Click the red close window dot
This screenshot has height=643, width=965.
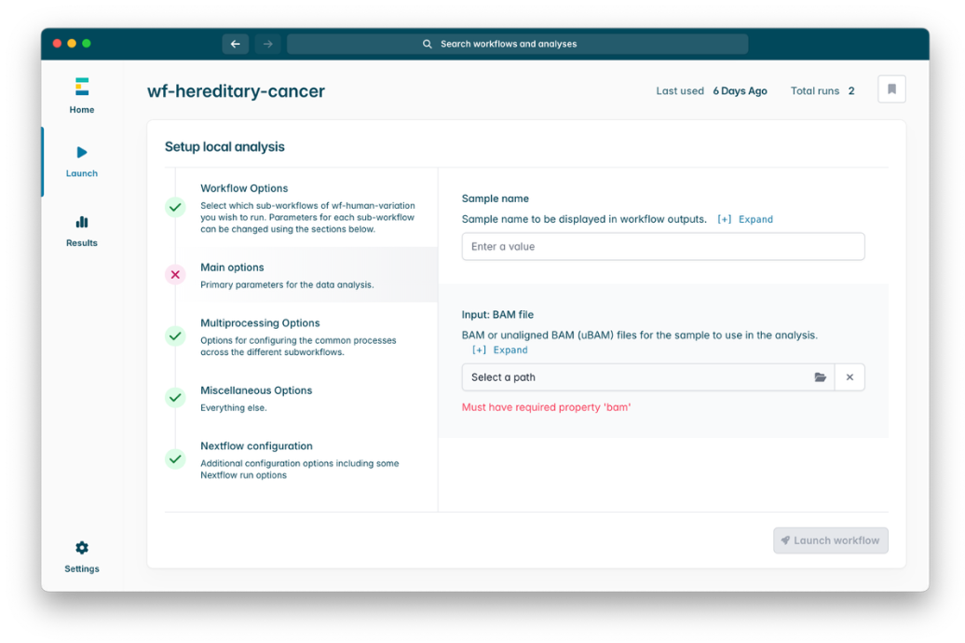[57, 43]
